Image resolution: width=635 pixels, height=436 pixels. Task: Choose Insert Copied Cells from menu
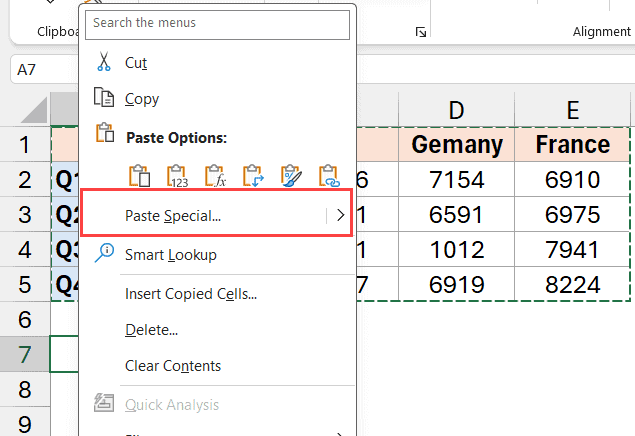[x=191, y=294]
